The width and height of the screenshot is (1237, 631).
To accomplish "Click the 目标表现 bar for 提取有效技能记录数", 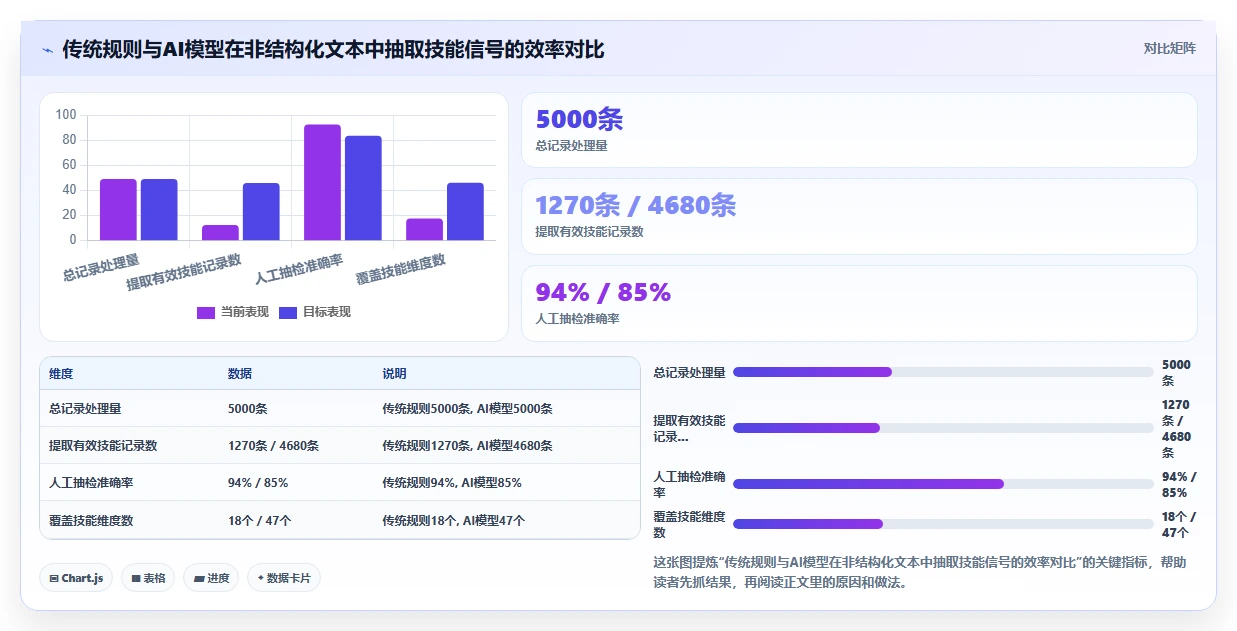I will pos(261,212).
